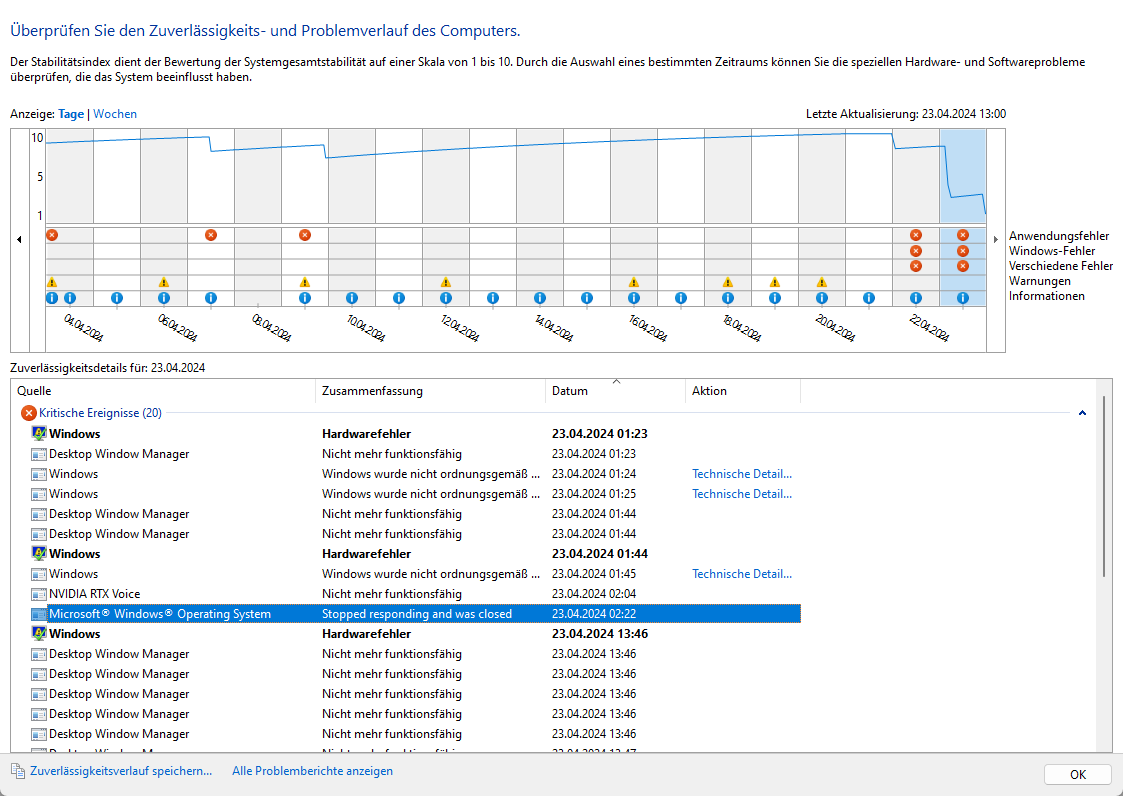Click the Informationen row label beside the chart
1123x796 pixels.
tap(1046, 296)
